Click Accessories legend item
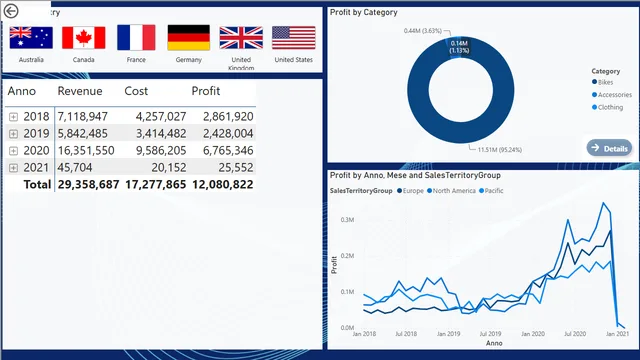The height and width of the screenshot is (360, 640). point(612,95)
